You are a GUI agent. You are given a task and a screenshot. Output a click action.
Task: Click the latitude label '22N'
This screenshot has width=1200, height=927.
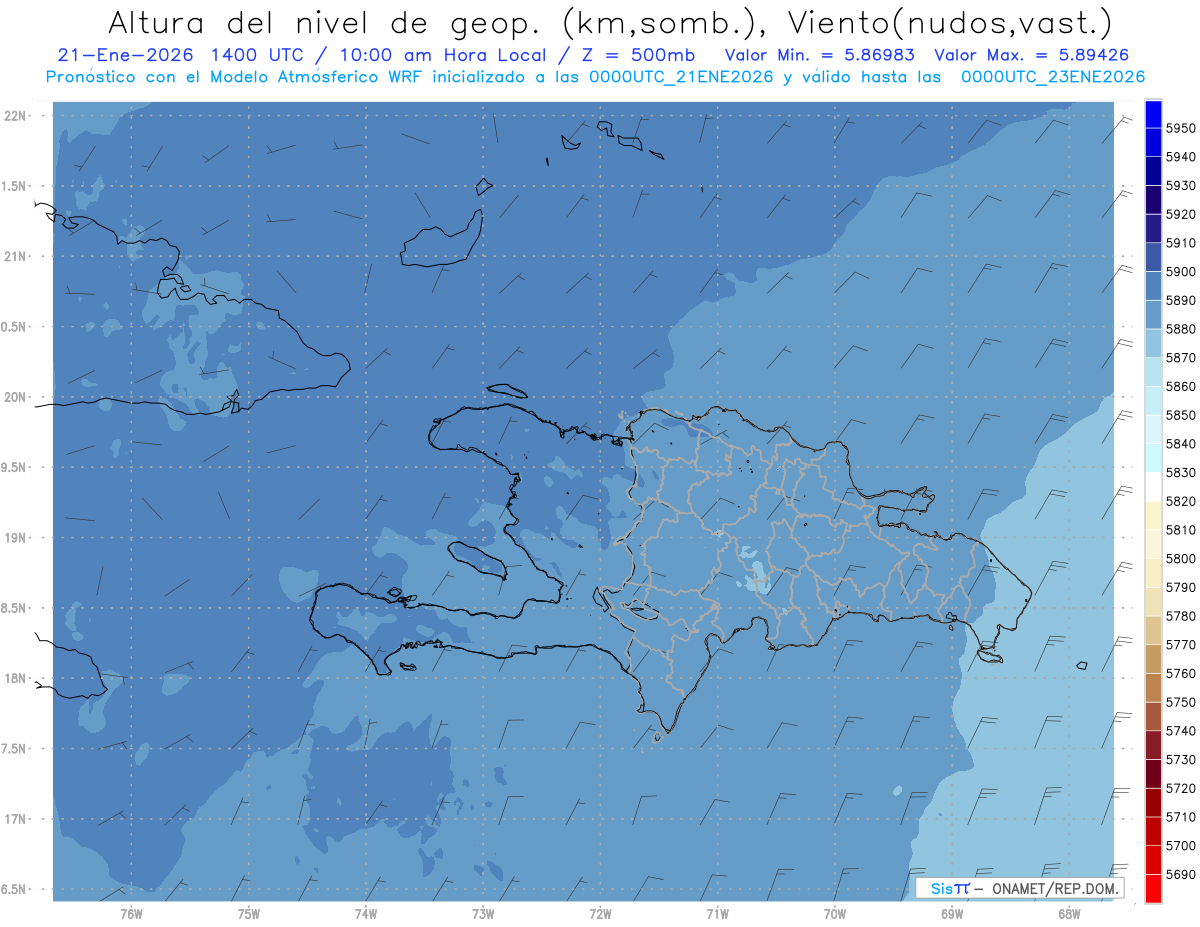coord(15,115)
